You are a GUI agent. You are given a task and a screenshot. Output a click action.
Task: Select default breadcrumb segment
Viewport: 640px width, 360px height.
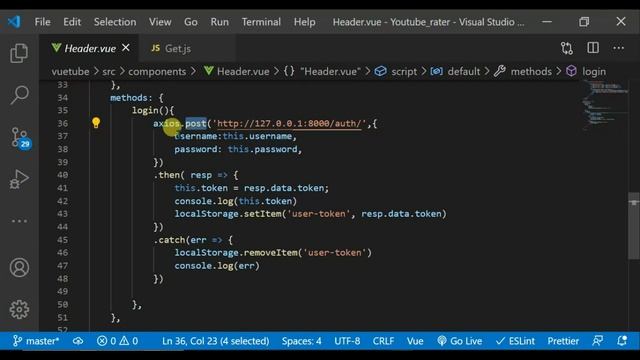pos(456,71)
